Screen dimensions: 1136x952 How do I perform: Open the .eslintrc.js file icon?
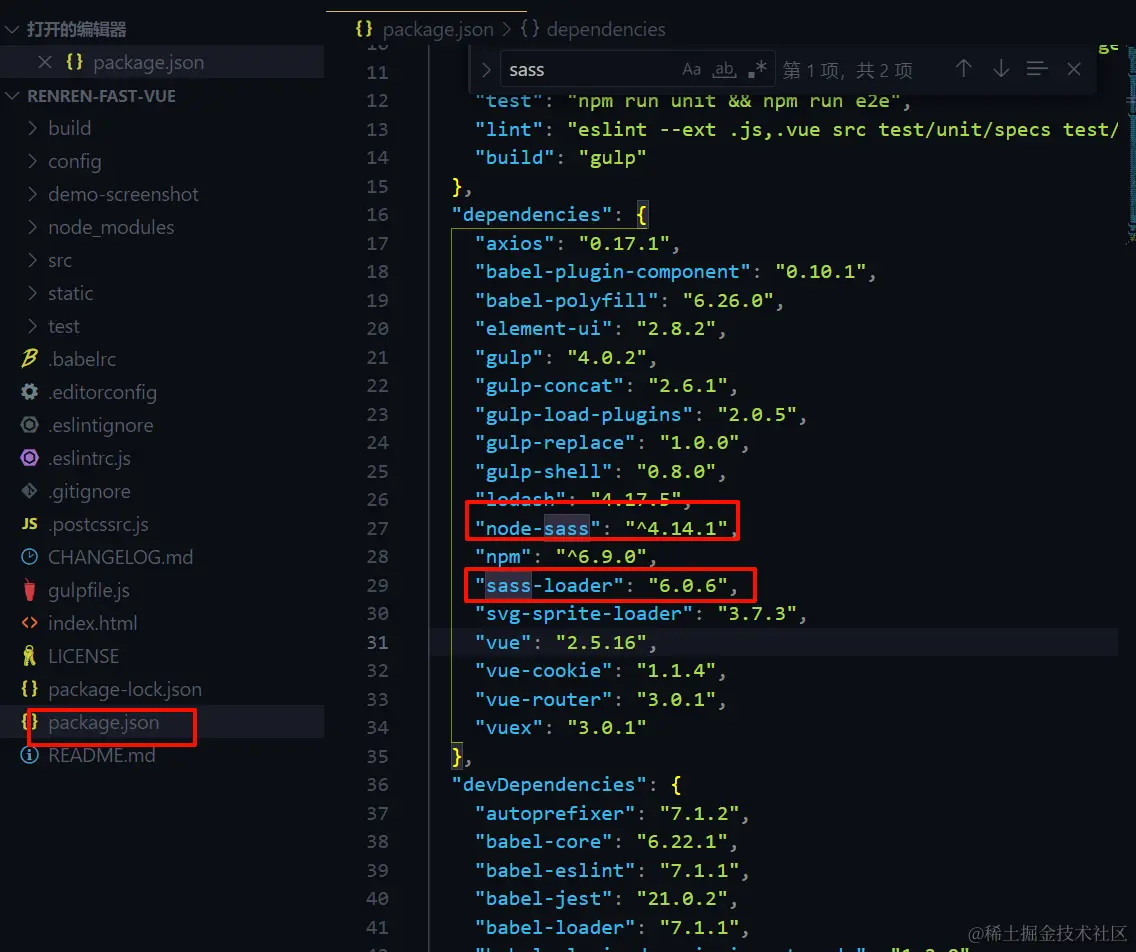[x=30, y=458]
